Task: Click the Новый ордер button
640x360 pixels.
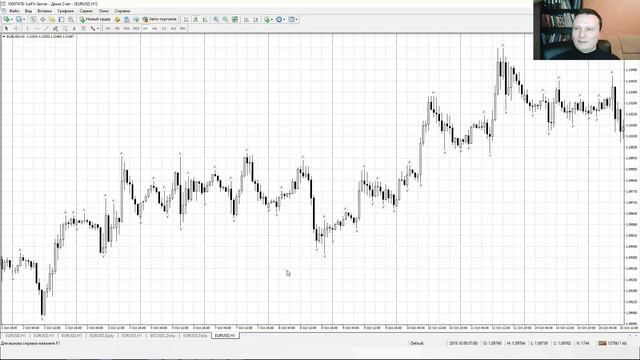Action: (96, 19)
